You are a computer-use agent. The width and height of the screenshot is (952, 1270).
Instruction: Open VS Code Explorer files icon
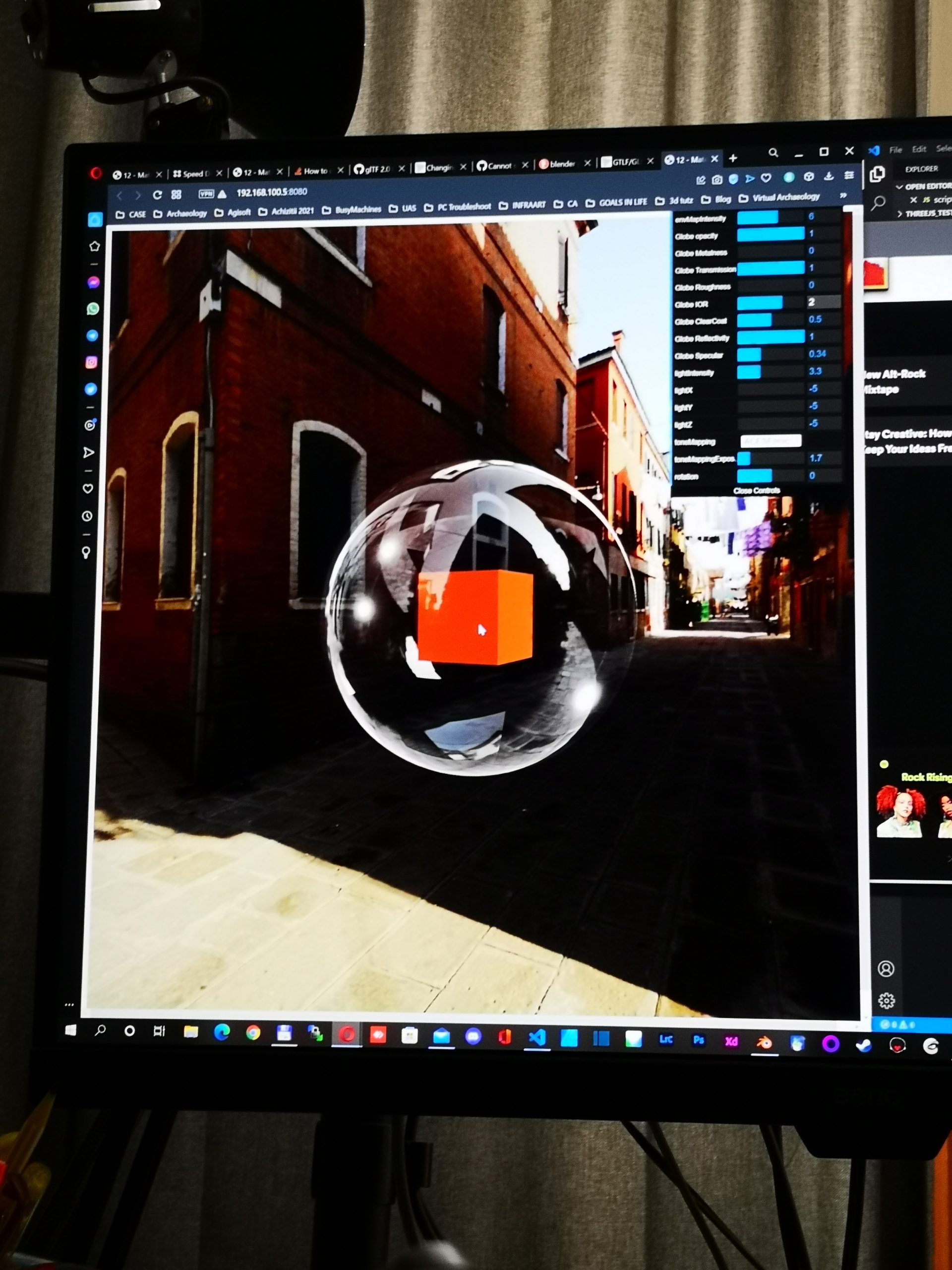(x=877, y=174)
